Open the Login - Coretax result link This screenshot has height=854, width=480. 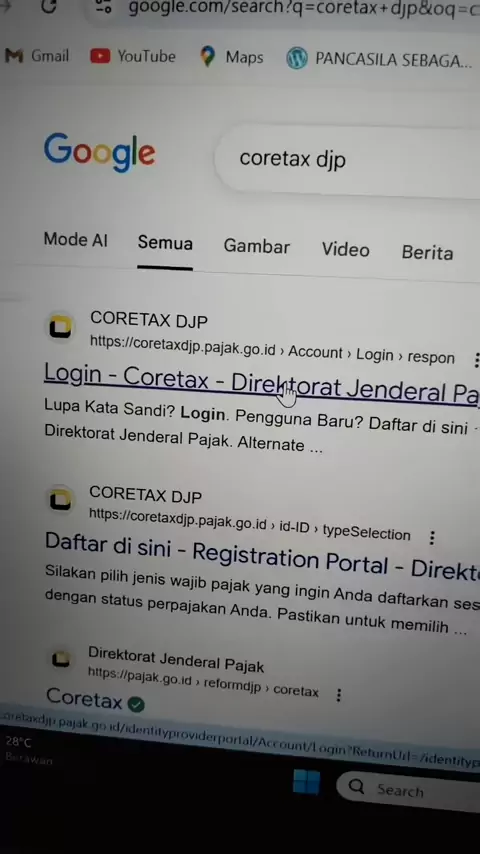(262, 383)
